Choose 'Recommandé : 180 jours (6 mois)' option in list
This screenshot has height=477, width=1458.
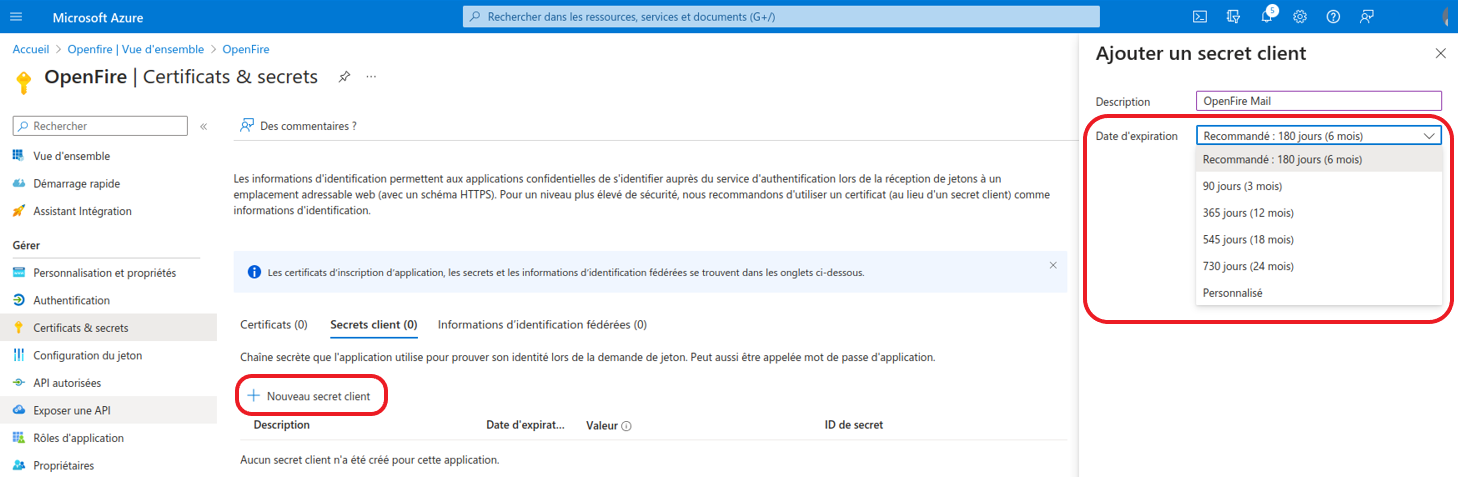point(1319,159)
